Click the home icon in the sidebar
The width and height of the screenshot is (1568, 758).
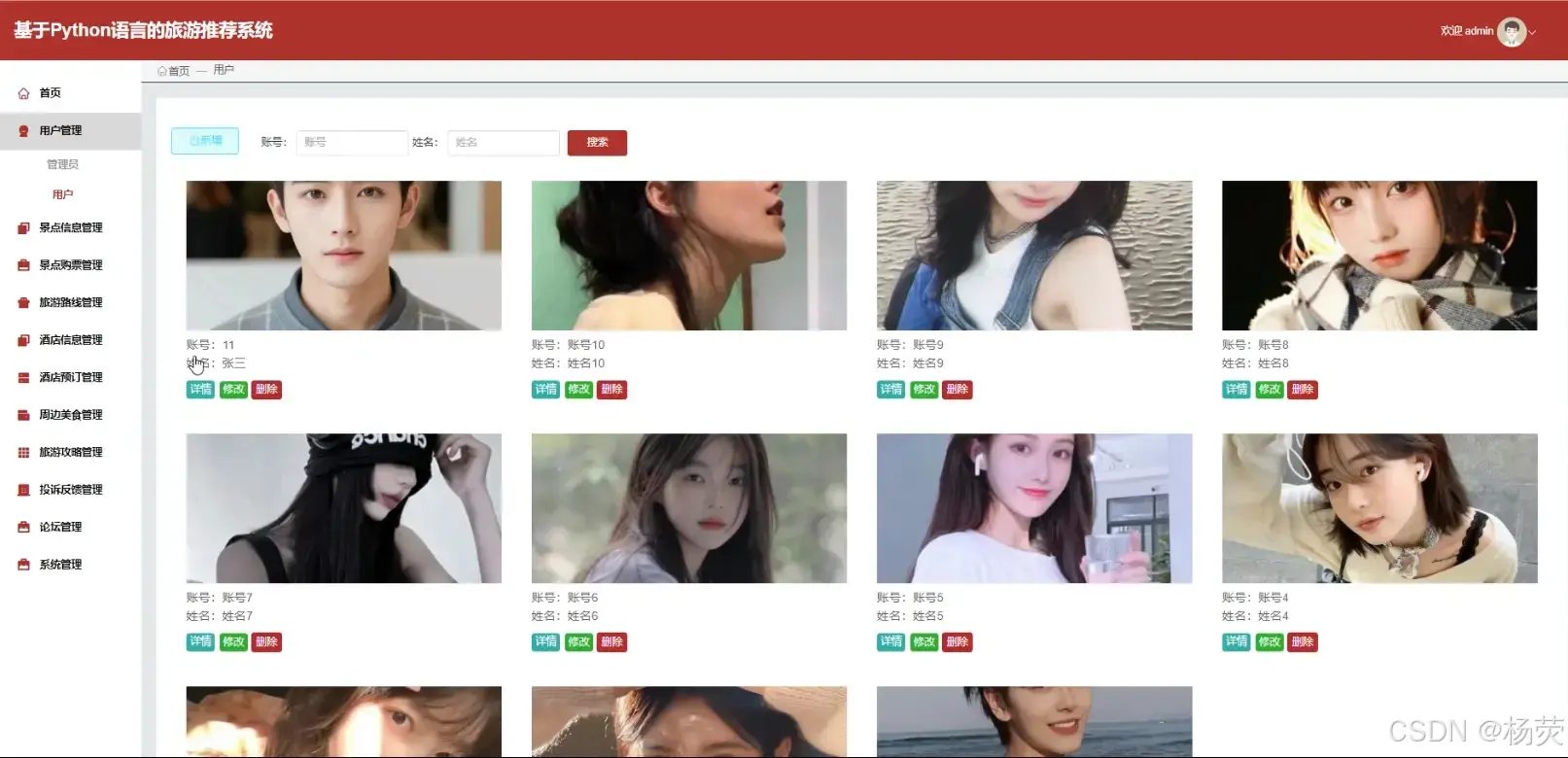23,93
